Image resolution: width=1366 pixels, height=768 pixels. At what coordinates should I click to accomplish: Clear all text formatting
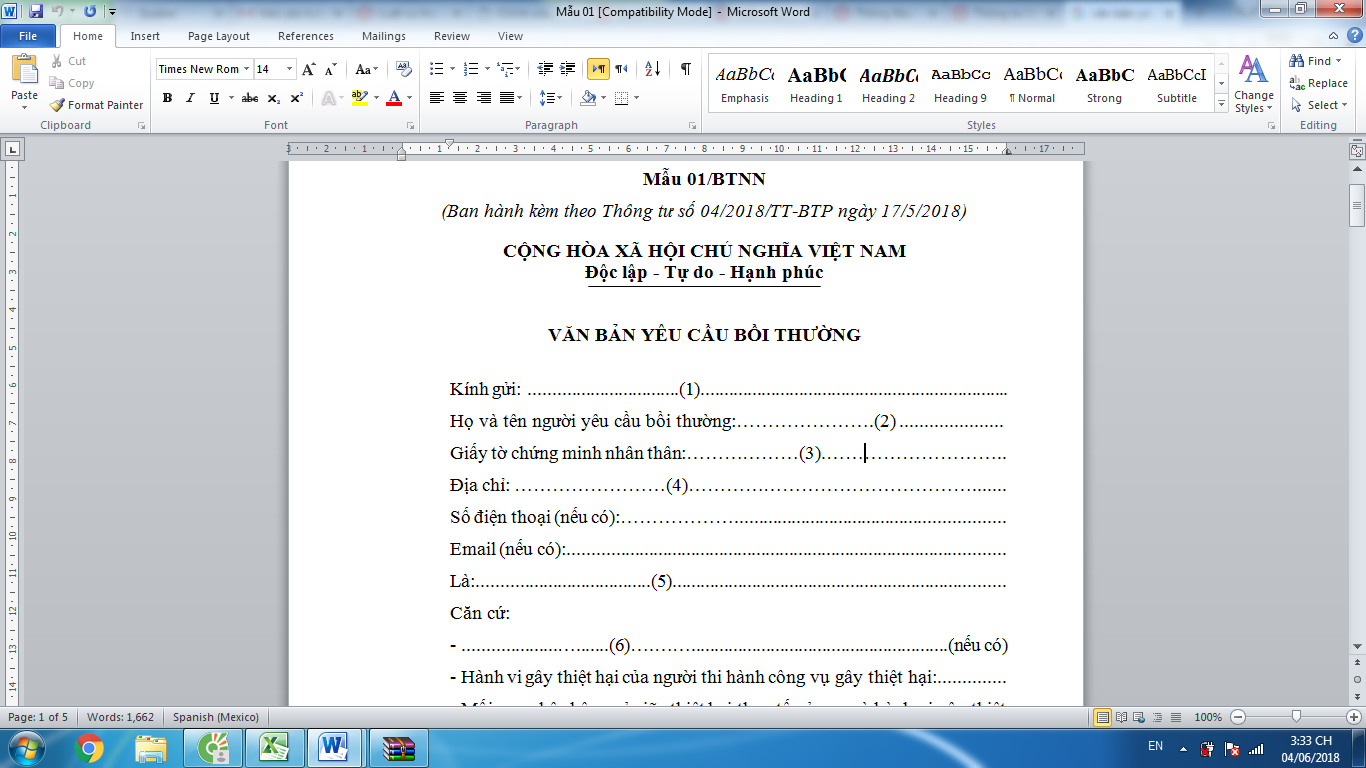(x=404, y=69)
